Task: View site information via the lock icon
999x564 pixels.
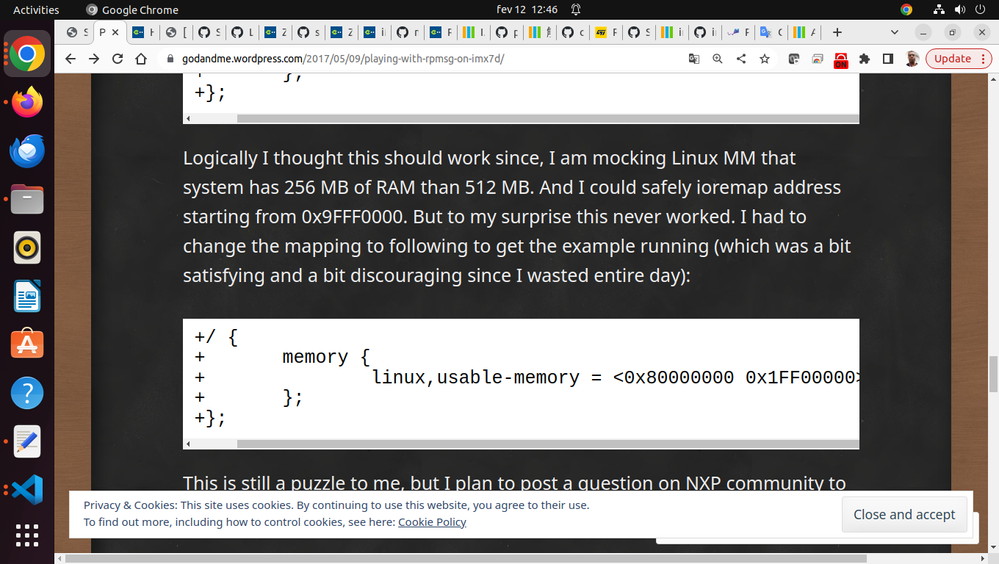Action: click(169, 59)
